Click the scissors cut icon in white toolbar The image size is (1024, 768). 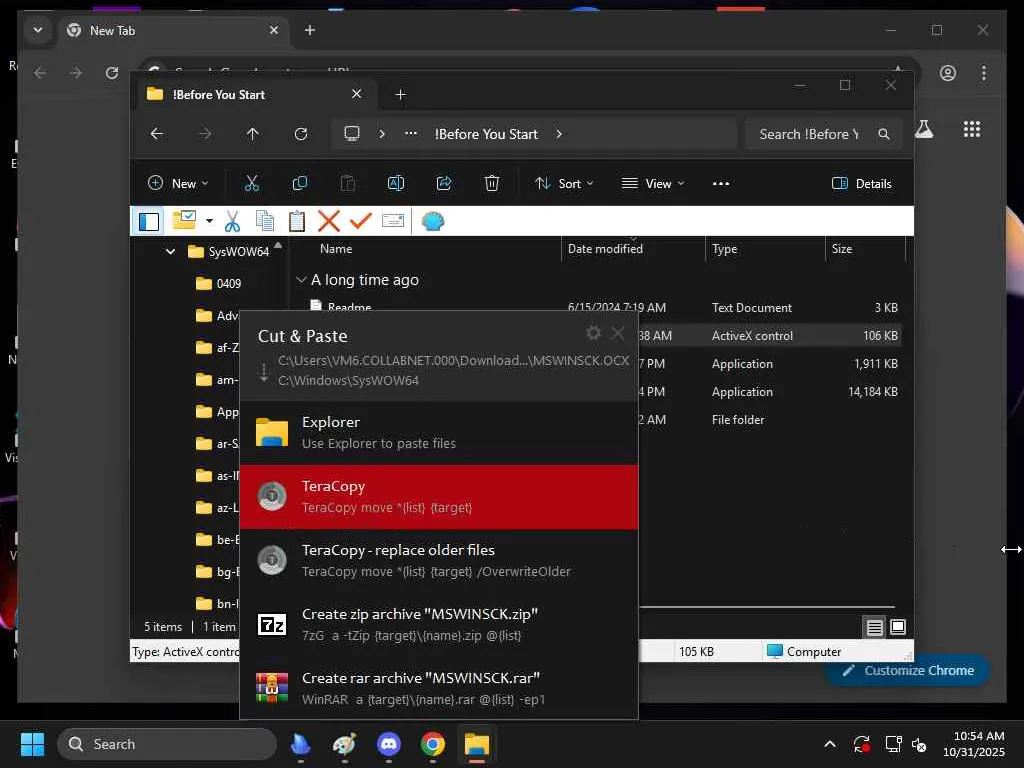[x=232, y=221]
